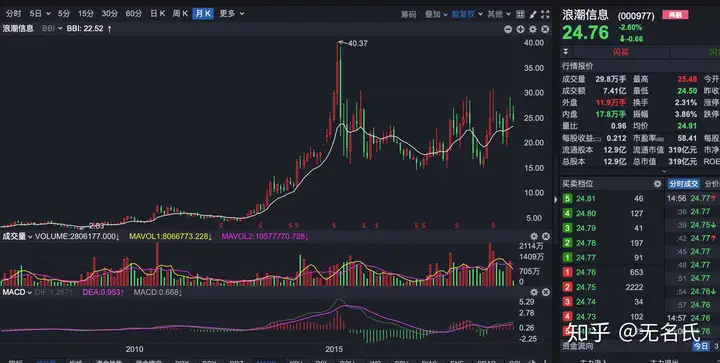The width and height of the screenshot is (720, 363).
Task: Click the 市盈率 value 58.41
Action: (687, 138)
